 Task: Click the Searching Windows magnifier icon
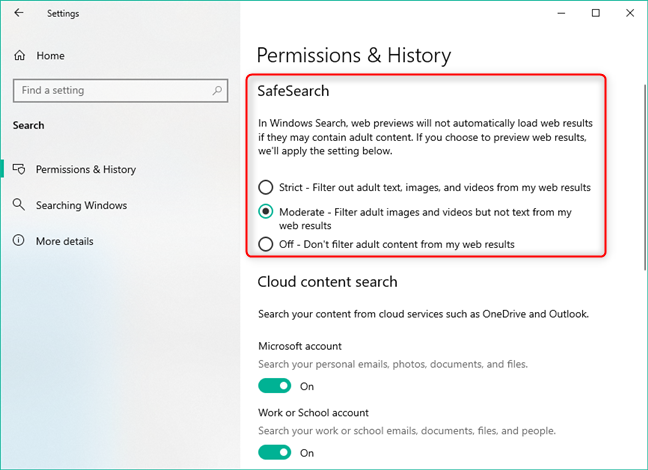[x=19, y=205]
